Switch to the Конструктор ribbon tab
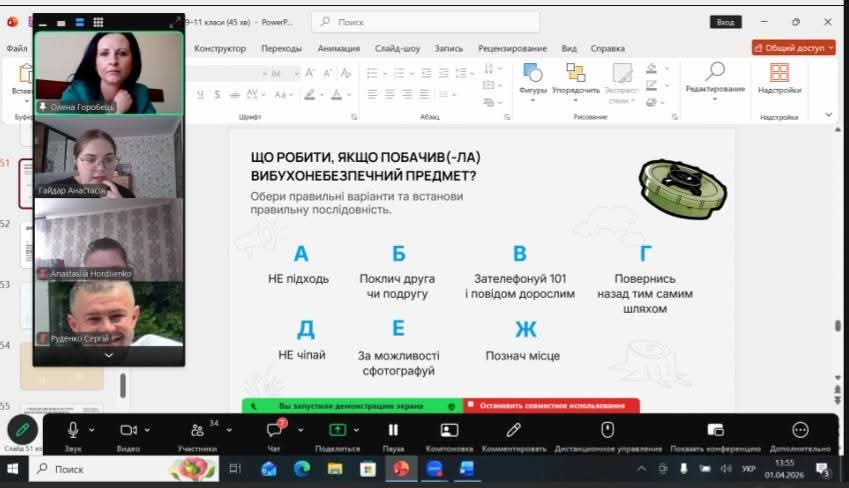The width and height of the screenshot is (849, 488). point(219,48)
